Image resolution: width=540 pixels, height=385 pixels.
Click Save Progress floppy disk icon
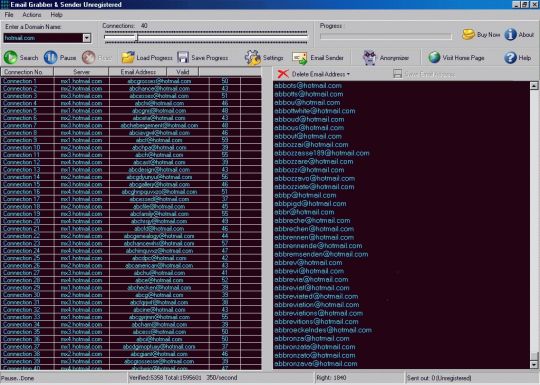tap(183, 58)
